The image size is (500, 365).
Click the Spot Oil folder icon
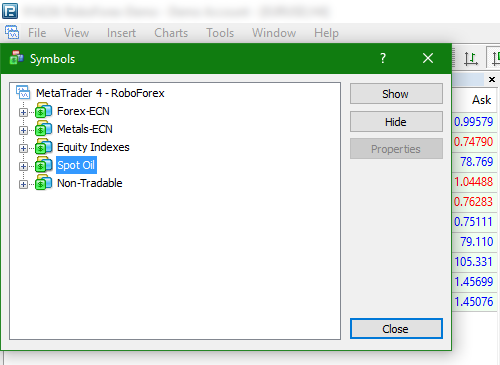(x=43, y=165)
